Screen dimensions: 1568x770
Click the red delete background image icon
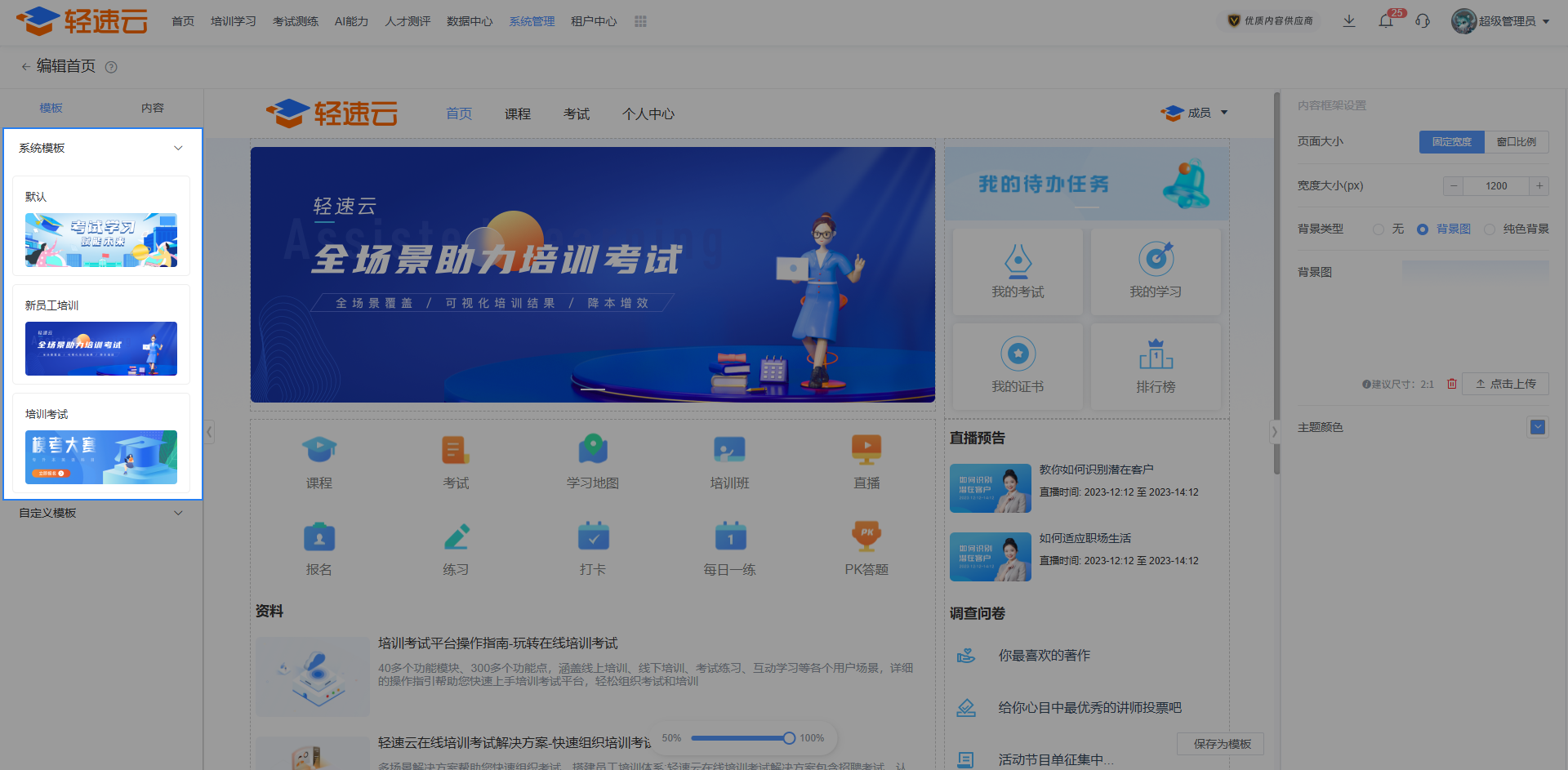(1452, 384)
